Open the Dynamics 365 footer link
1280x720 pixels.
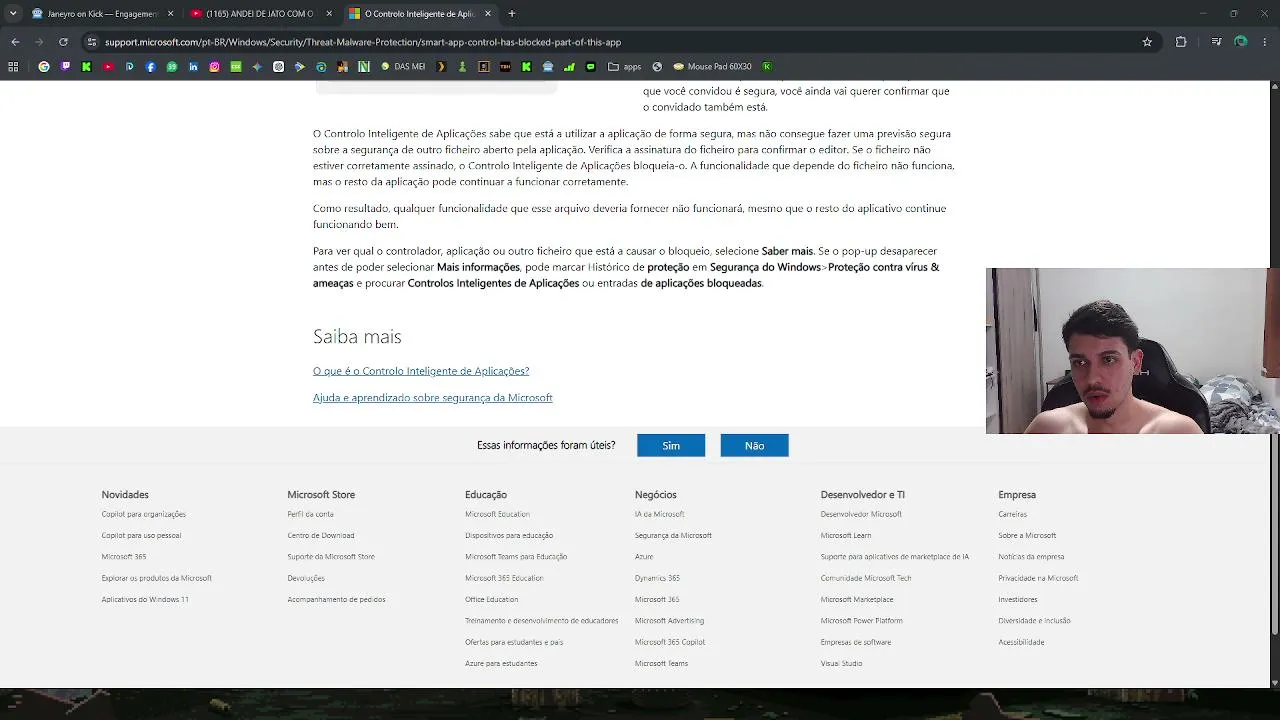657,578
